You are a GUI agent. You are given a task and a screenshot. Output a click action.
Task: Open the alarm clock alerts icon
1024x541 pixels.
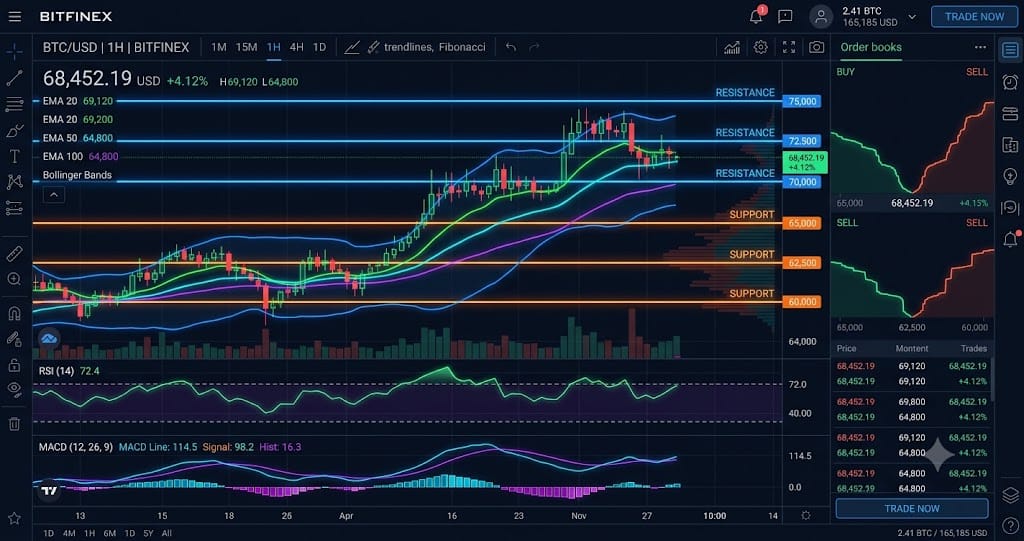tap(1010, 82)
